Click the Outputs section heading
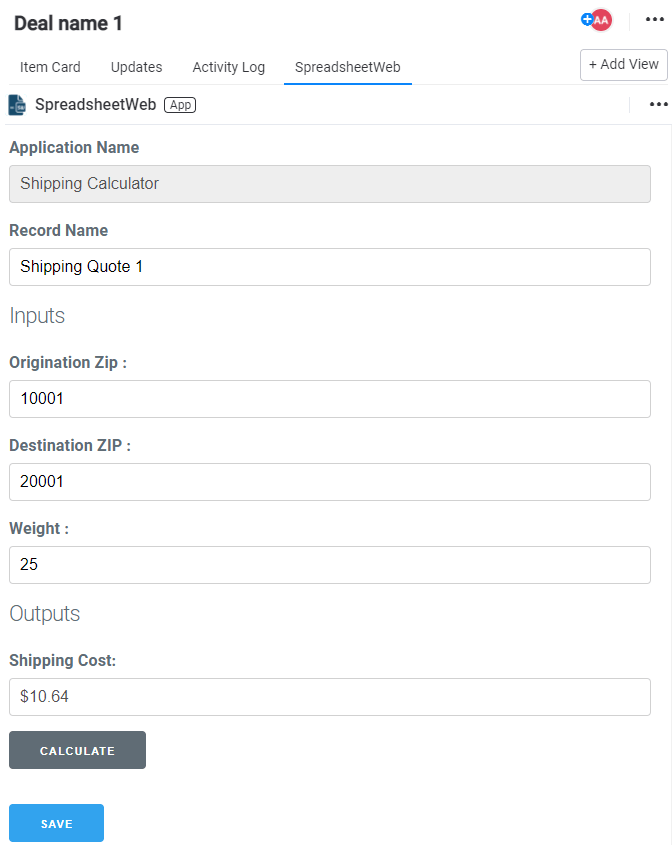 pyautogui.click(x=45, y=614)
